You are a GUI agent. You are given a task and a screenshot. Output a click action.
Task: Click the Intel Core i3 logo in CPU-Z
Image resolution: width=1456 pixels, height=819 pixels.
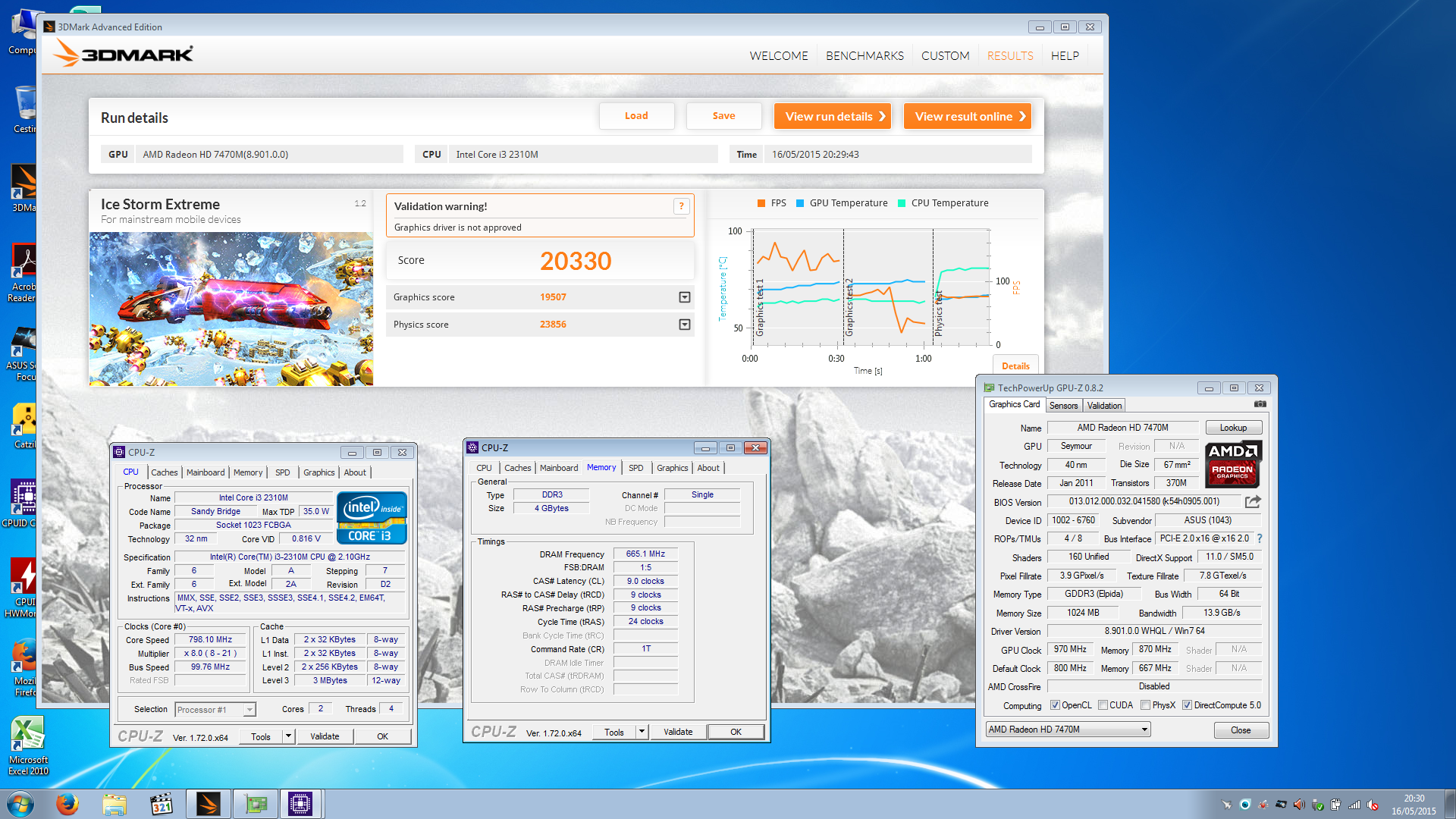click(372, 518)
